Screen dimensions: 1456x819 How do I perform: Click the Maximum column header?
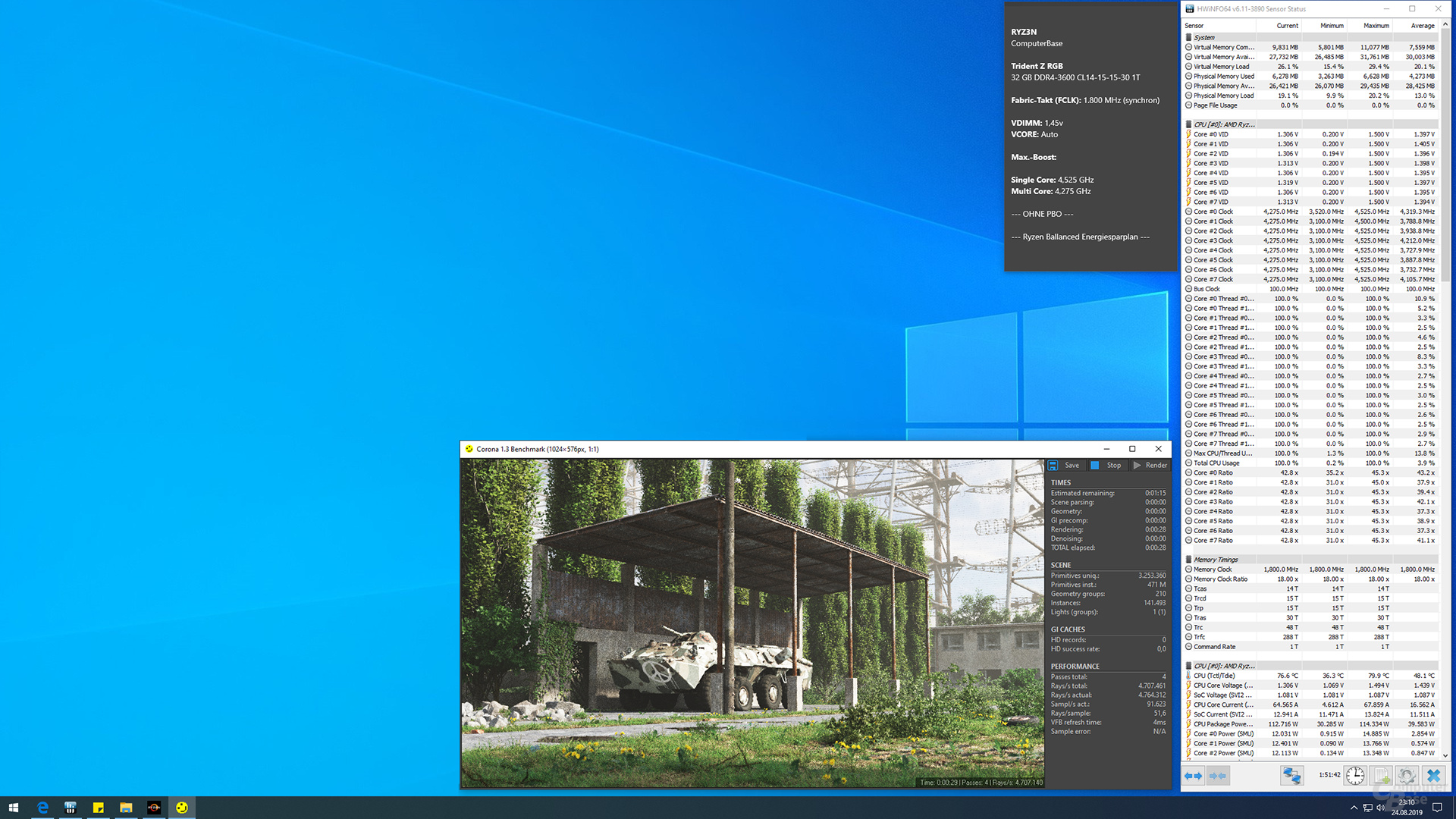click(x=1376, y=26)
